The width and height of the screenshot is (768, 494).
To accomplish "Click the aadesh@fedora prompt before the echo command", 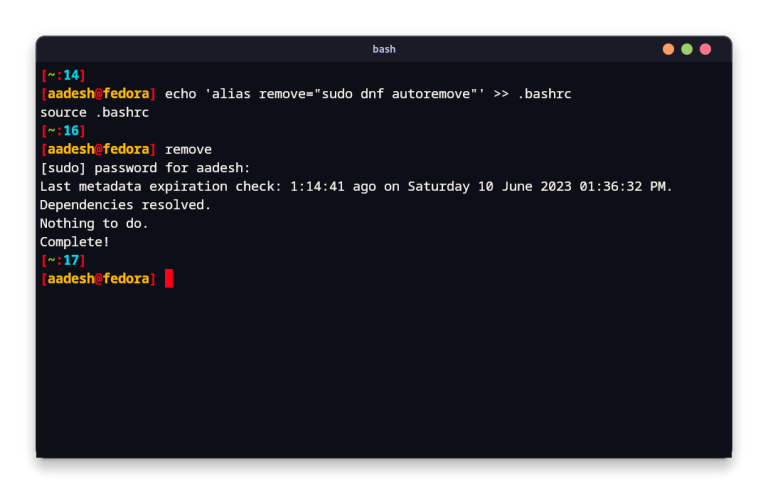I will 98,93.
